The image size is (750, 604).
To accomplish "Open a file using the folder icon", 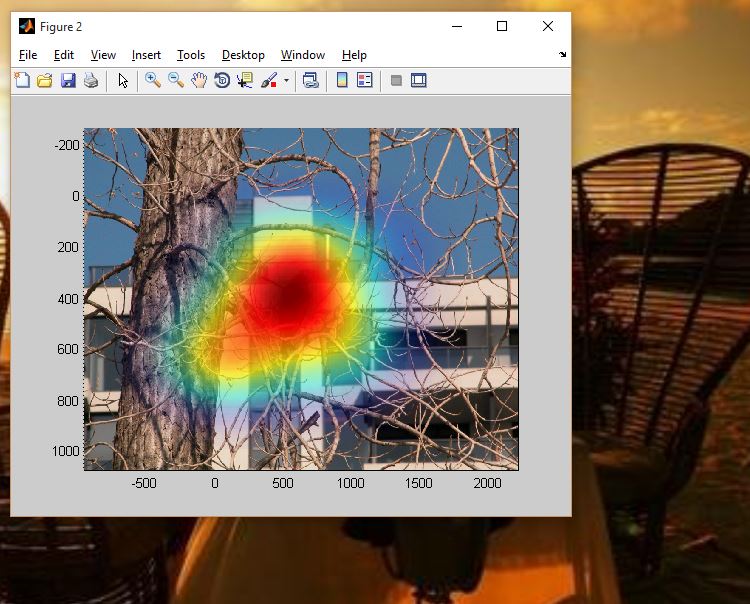I will point(44,80).
